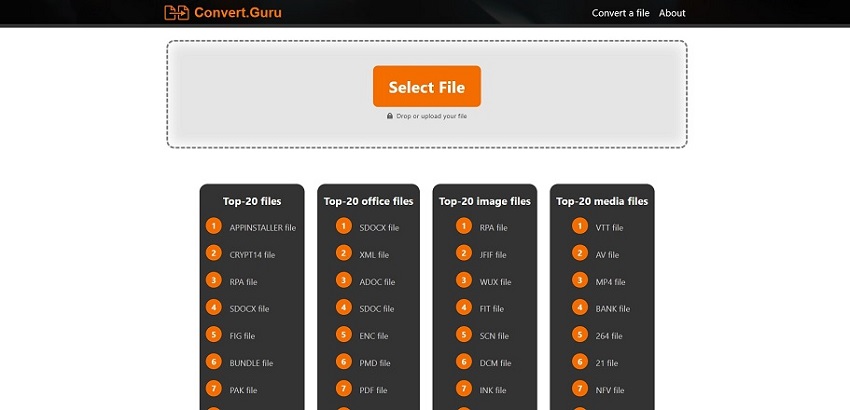The height and width of the screenshot is (410, 850).
Task: Open the SDOCX file link in office files
Action: point(379,228)
